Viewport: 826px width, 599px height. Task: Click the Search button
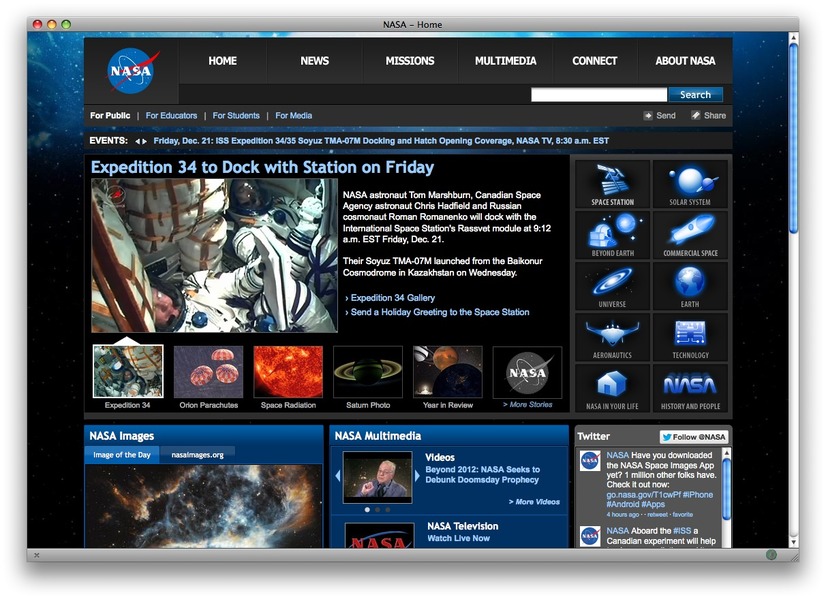click(695, 95)
